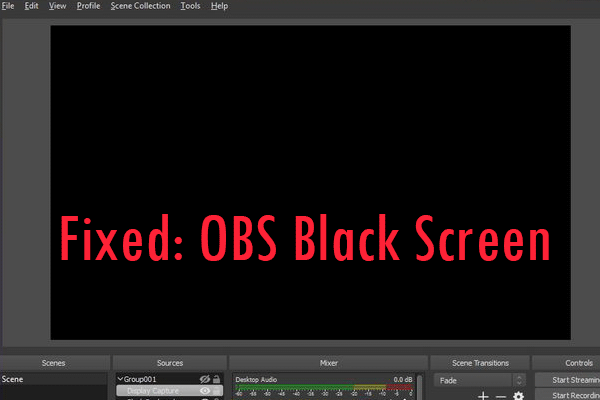Click the Start Streaming button
This screenshot has height=400, width=600.
(x=568, y=380)
